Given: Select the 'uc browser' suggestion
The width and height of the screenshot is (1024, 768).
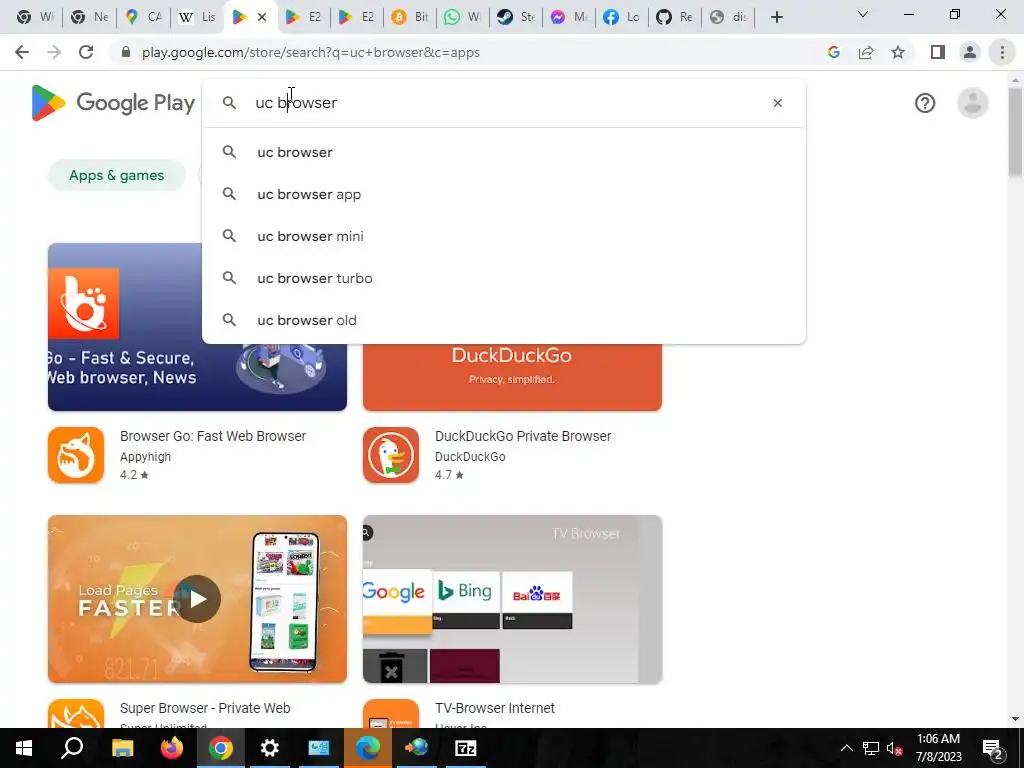Looking at the screenshot, I should pyautogui.click(x=504, y=152).
